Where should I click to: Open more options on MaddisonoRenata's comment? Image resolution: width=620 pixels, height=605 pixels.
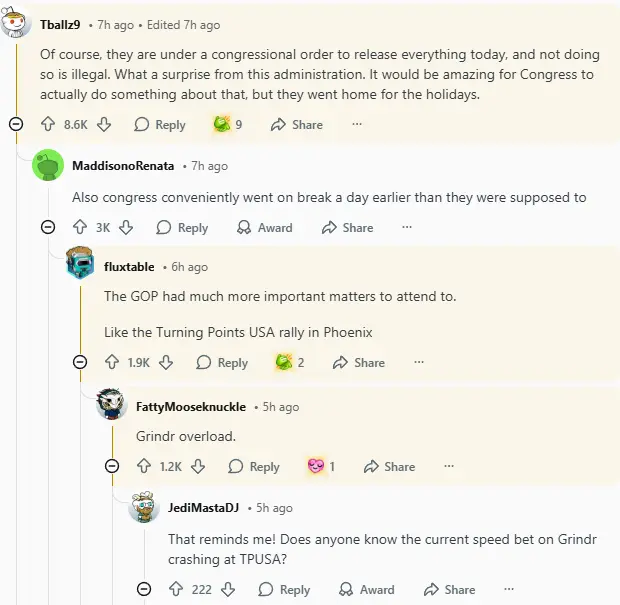(x=406, y=227)
